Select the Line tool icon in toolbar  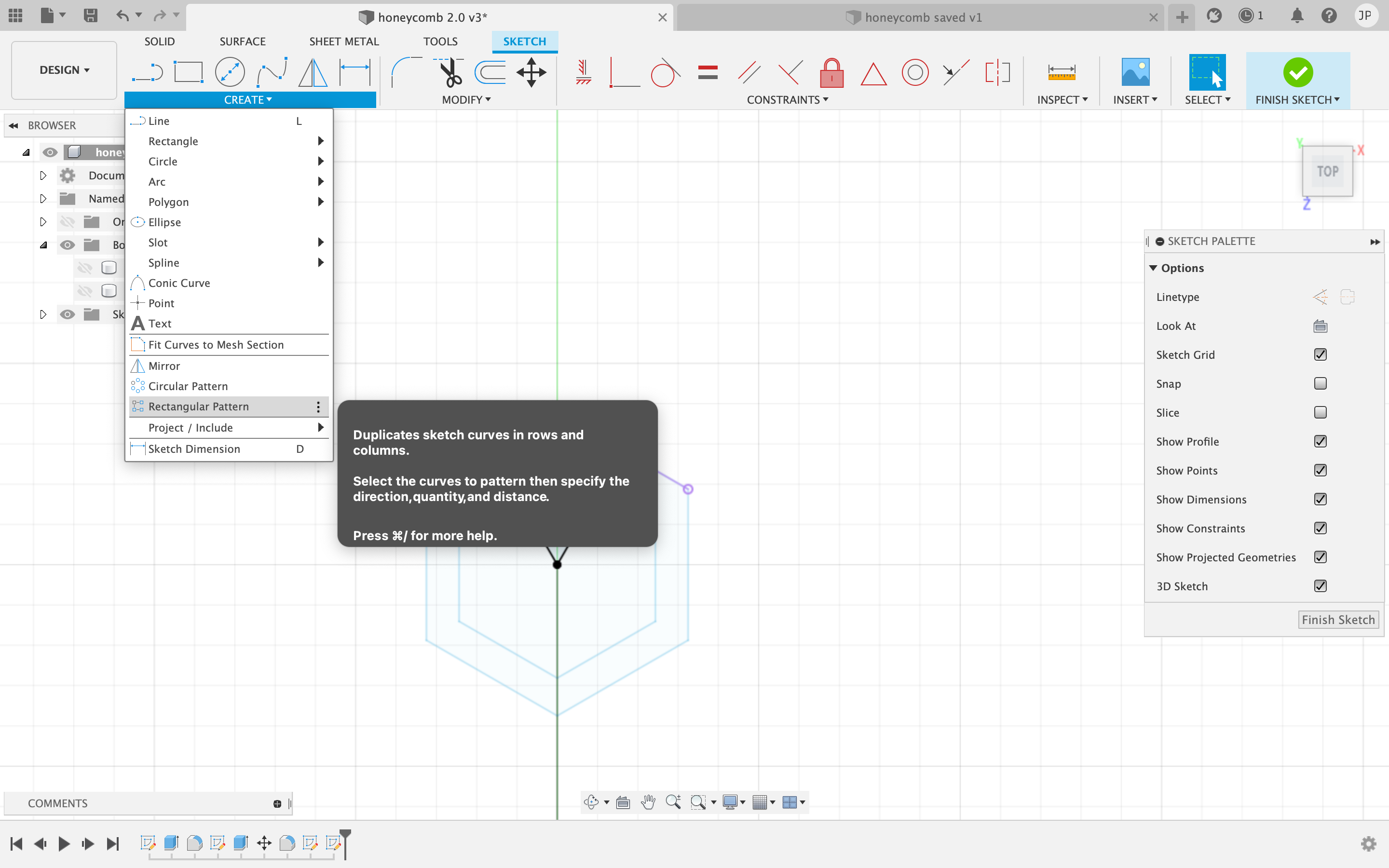(148, 73)
